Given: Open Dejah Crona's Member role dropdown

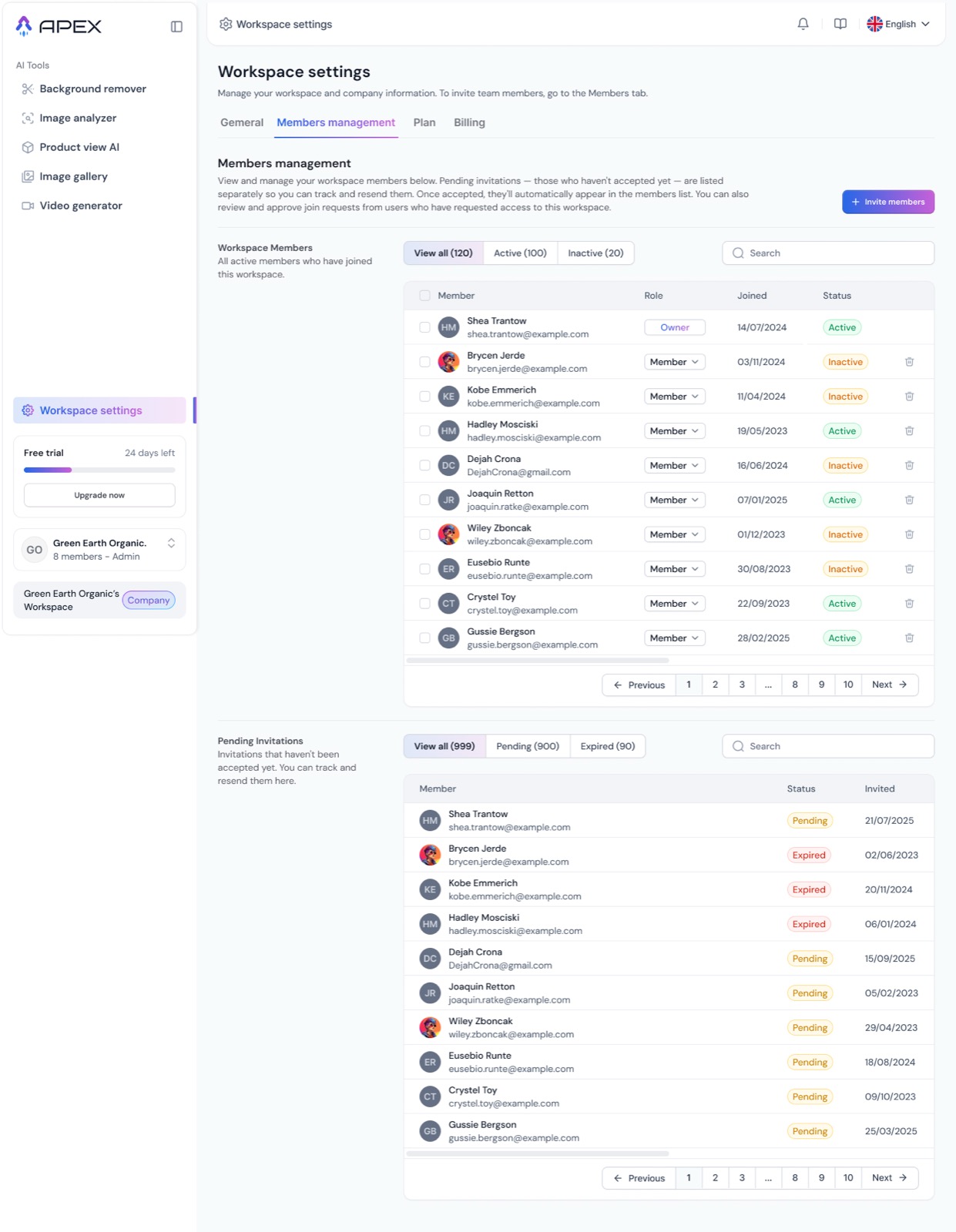Looking at the screenshot, I should [x=675, y=465].
